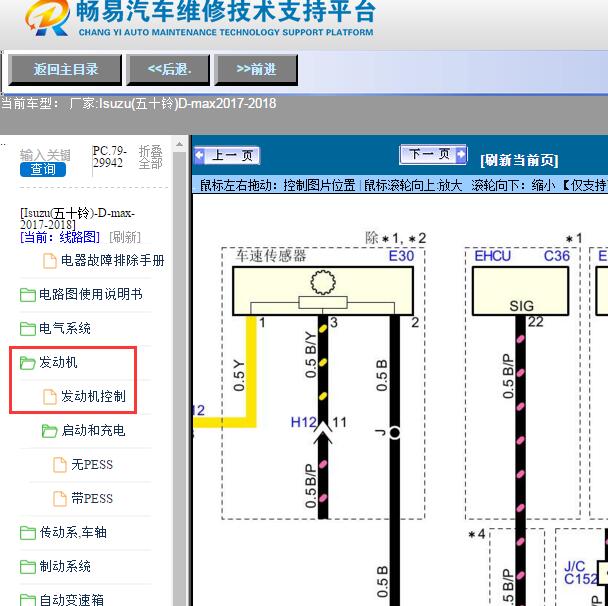The width and height of the screenshot is (608, 606).
Task: Click the page icon beside 带PESS
Action: [x=60, y=499]
